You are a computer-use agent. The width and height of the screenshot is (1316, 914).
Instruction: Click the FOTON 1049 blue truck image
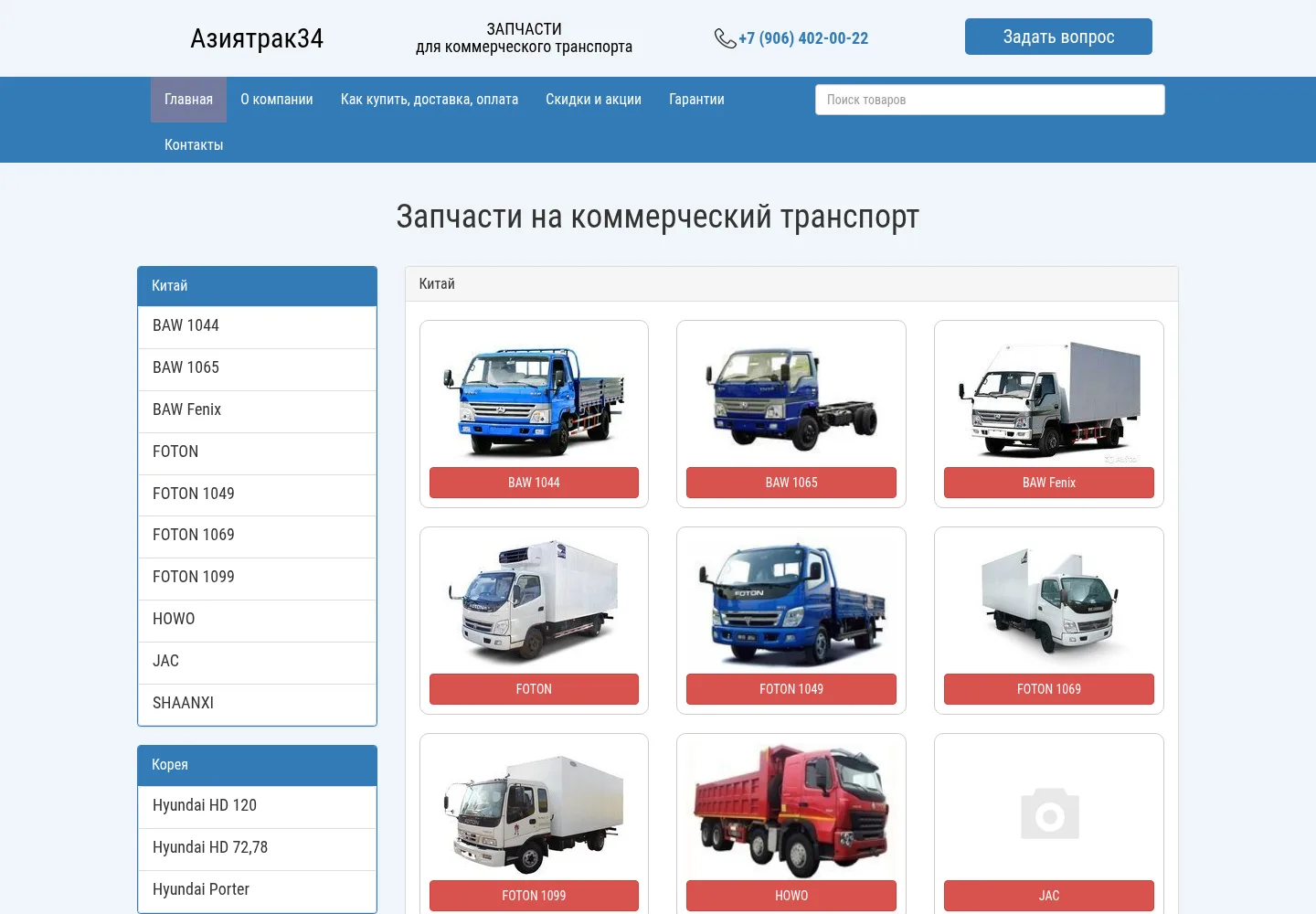(x=791, y=604)
